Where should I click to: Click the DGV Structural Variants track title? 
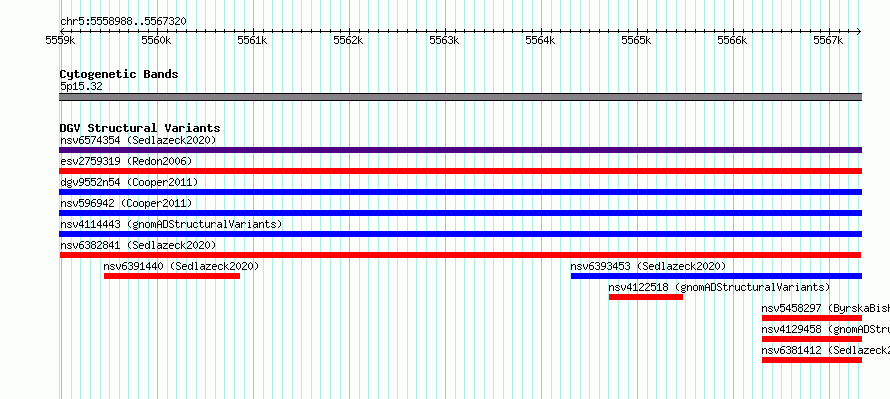pos(140,128)
